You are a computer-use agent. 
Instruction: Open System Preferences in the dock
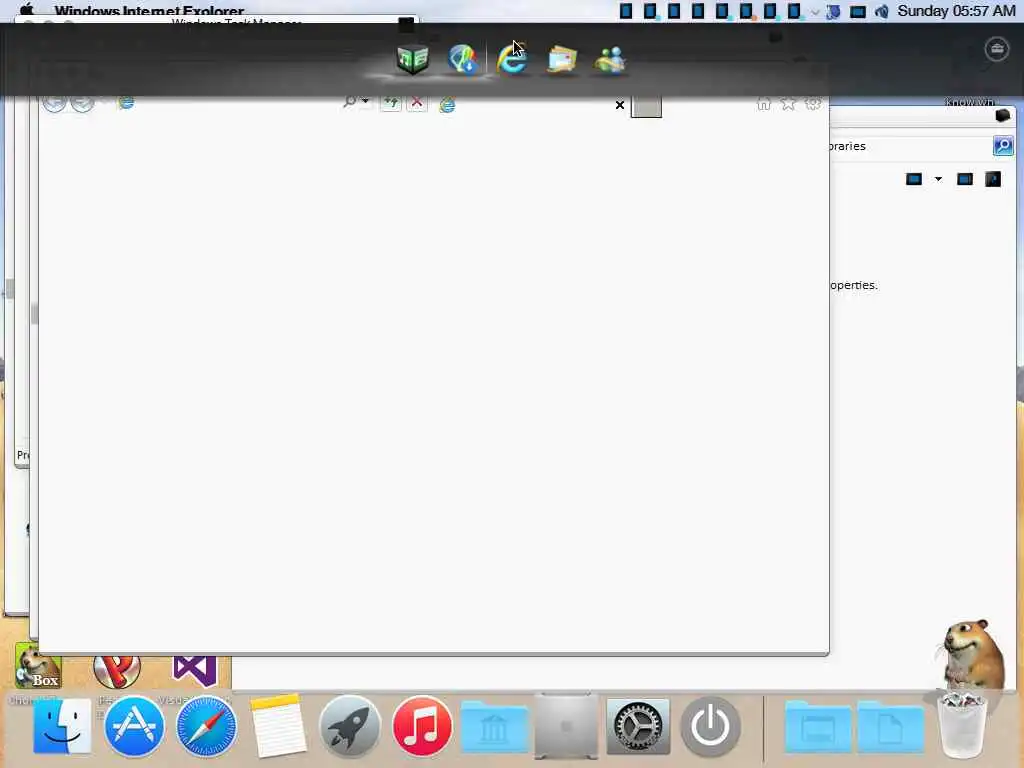[x=638, y=727]
